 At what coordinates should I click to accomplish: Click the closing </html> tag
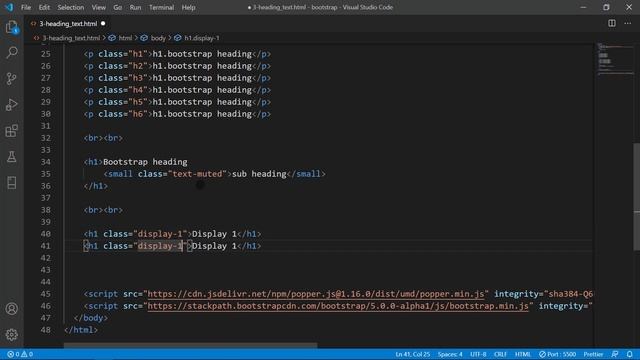(81, 330)
